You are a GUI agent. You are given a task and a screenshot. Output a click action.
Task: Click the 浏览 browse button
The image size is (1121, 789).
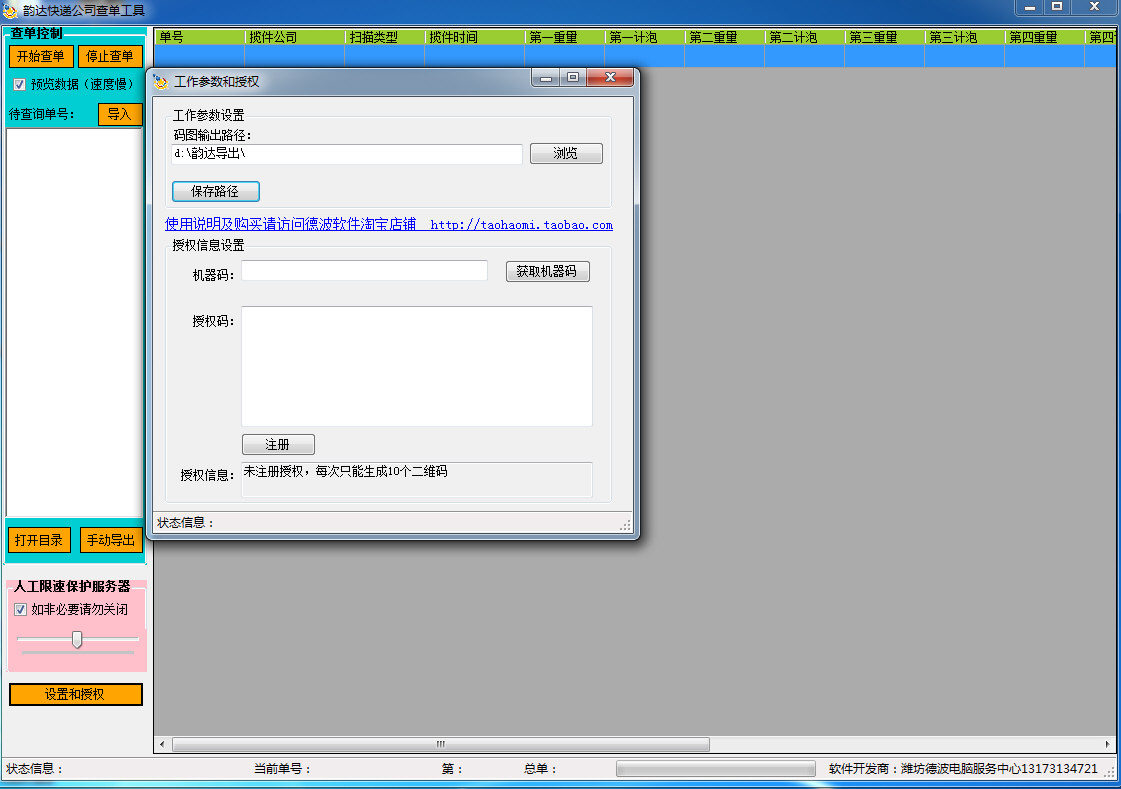pos(566,153)
